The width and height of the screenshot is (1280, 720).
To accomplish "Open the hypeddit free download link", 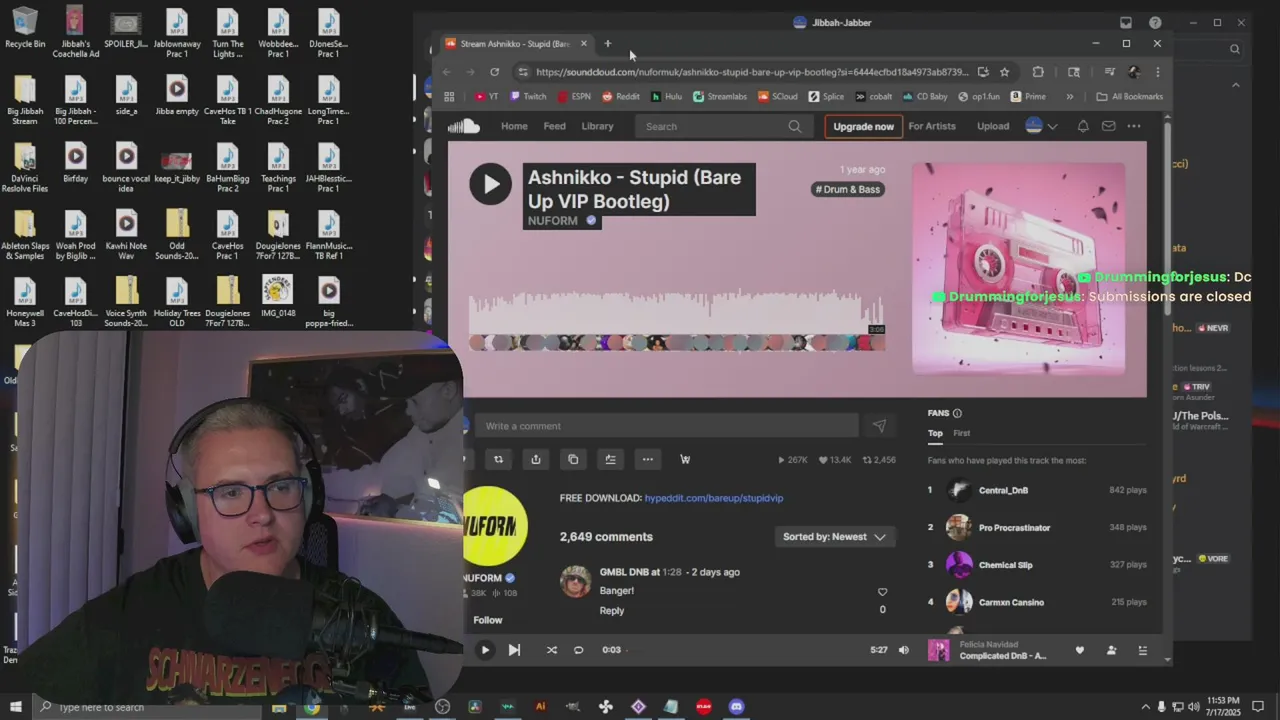I will [713, 498].
